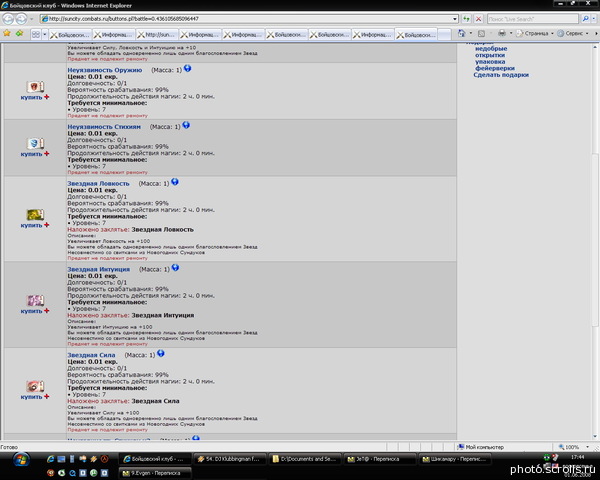The image size is (600, 480).
Task: Switch to the http://sun... tab
Action: (x=157, y=35)
